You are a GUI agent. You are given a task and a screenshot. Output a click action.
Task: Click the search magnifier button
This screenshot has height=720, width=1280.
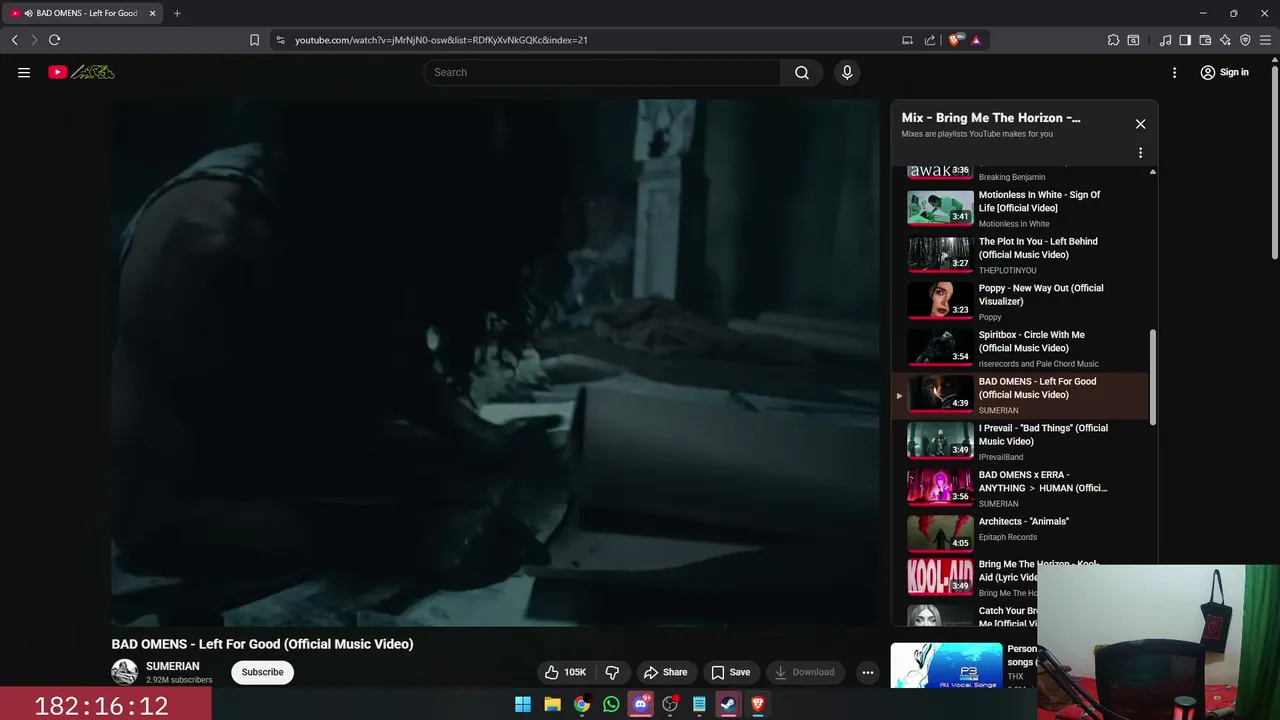click(x=802, y=72)
